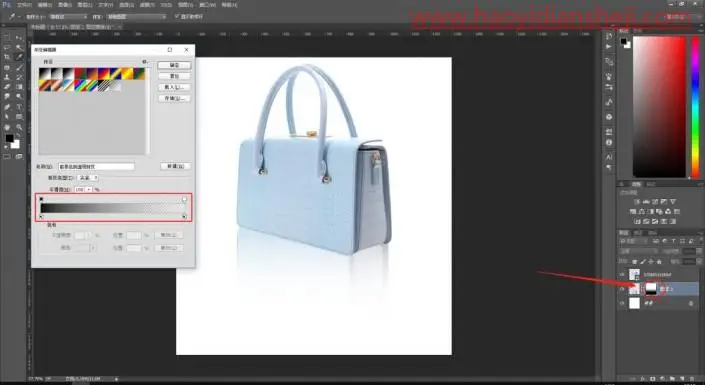Select the Horizontal Type tool

pyautogui.click(x=19, y=107)
